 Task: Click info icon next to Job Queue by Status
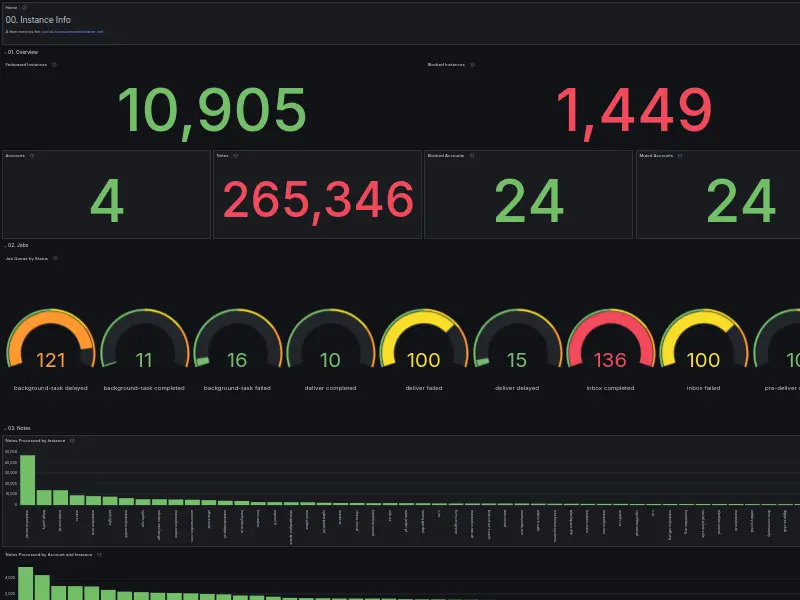(x=55, y=259)
